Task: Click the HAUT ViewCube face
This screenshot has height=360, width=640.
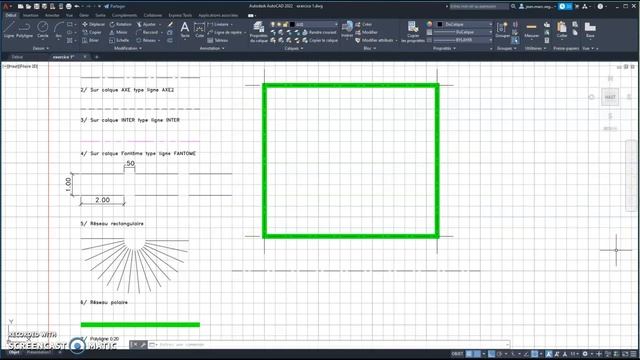Action: pos(610,97)
